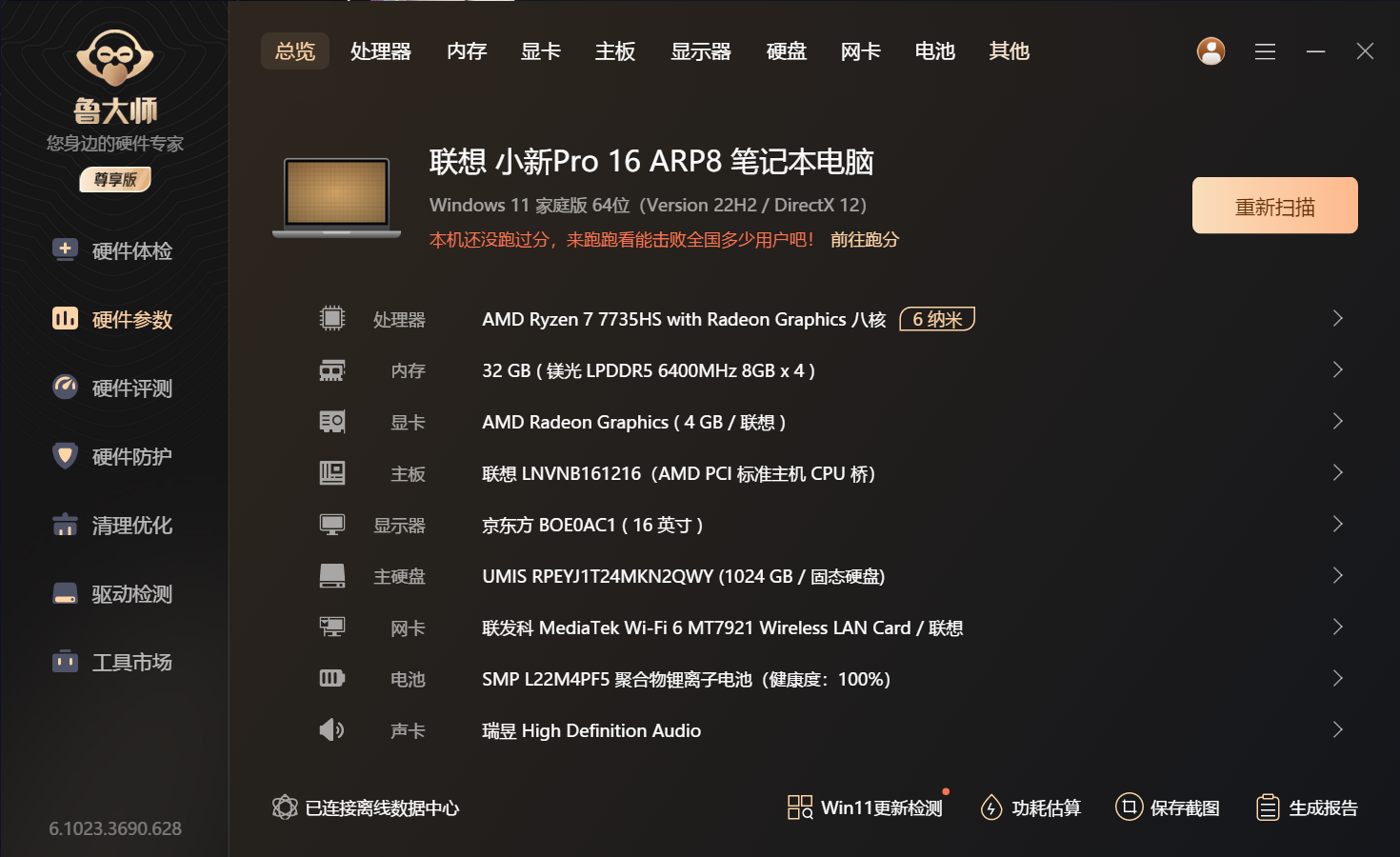
Task: Open the 硬件评测 gauge icon
Action: point(65,388)
